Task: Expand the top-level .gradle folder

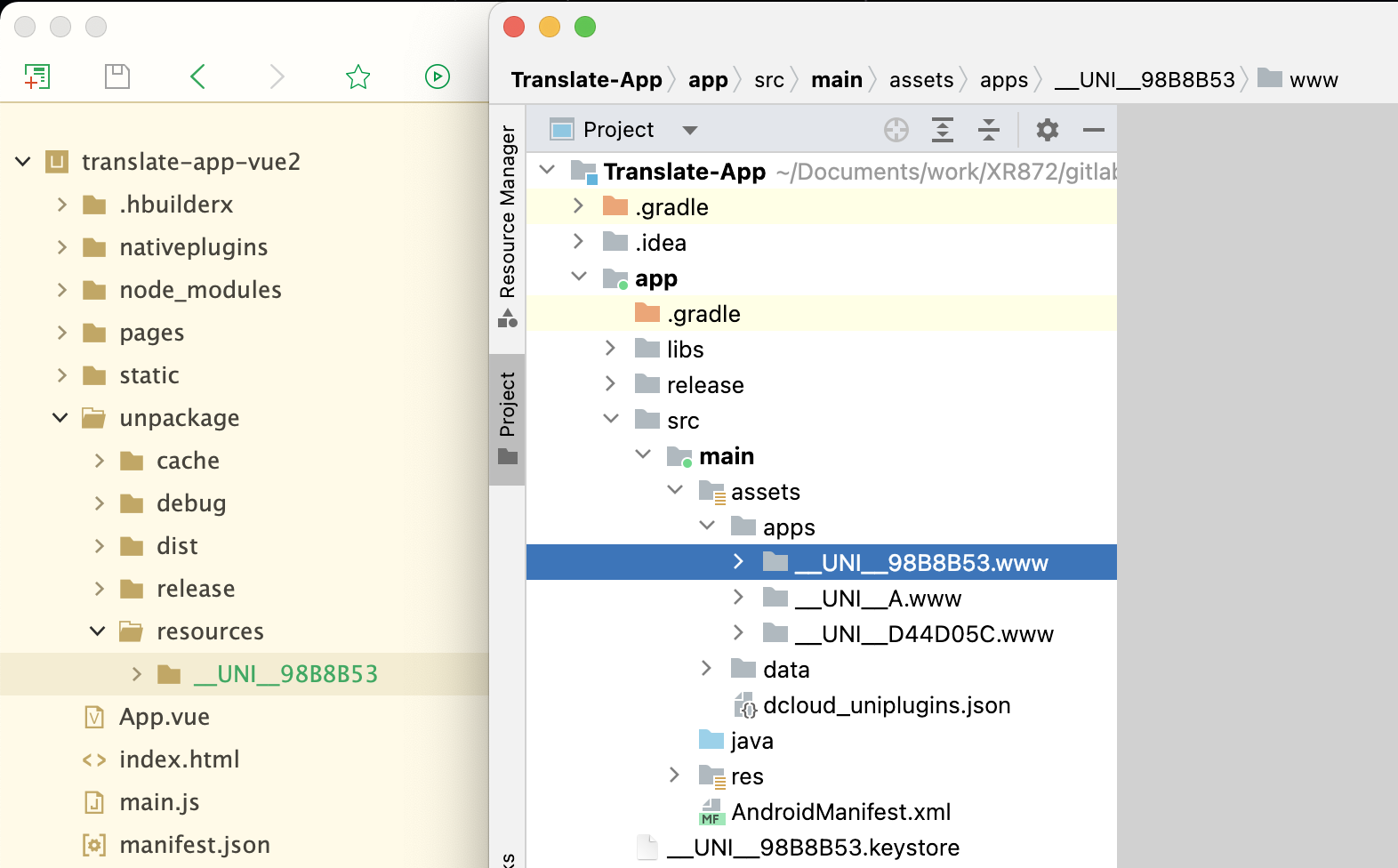Action: (x=578, y=206)
